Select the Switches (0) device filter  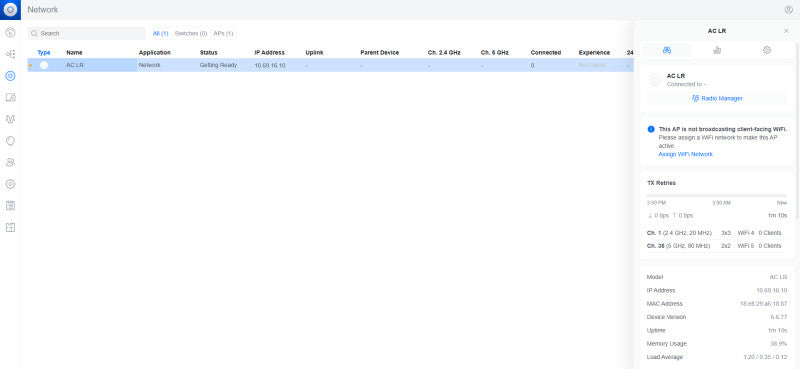(191, 33)
